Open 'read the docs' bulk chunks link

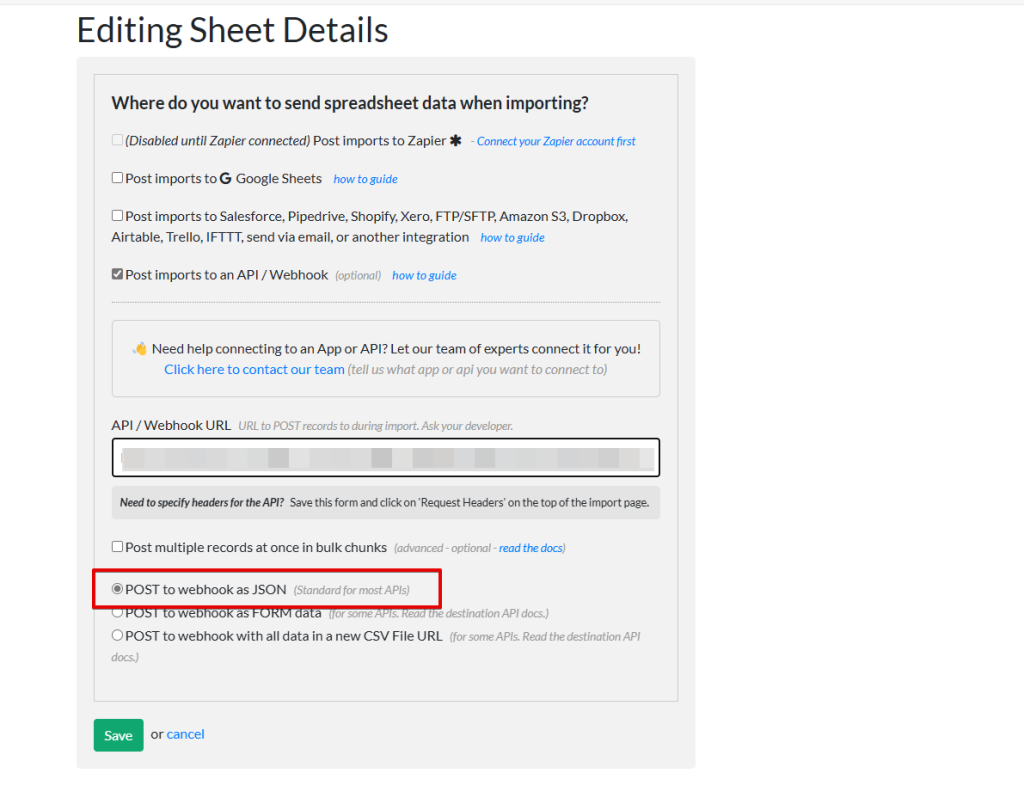click(x=532, y=548)
